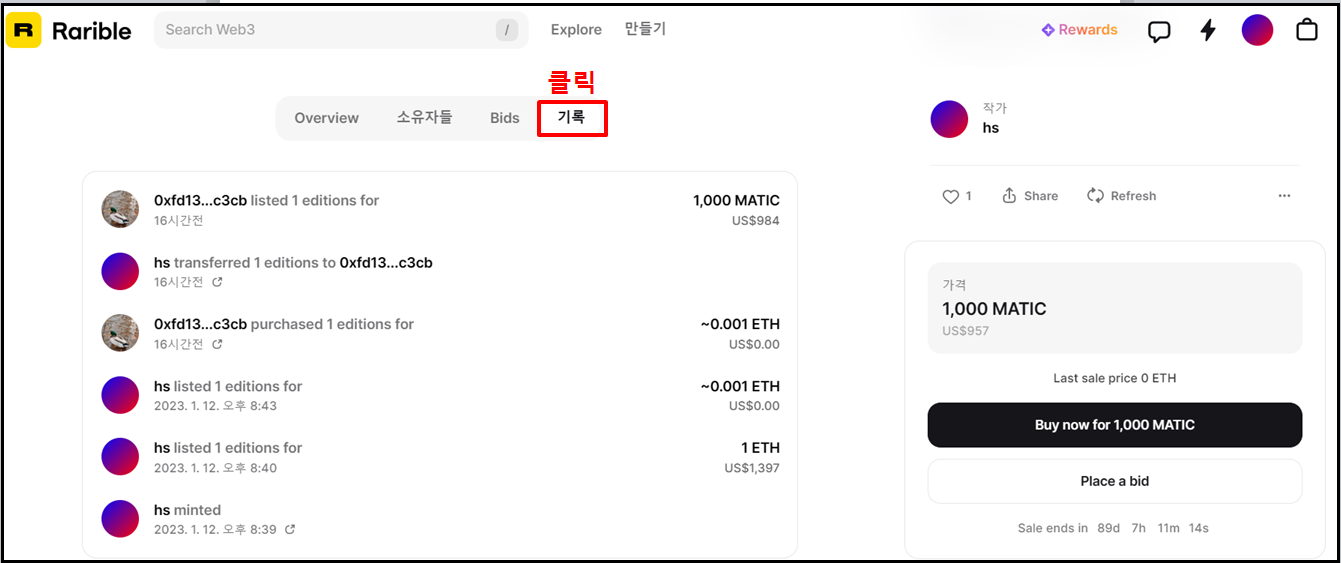The image size is (1341, 563).
Task: Select the 기록 tab
Action: 572,118
